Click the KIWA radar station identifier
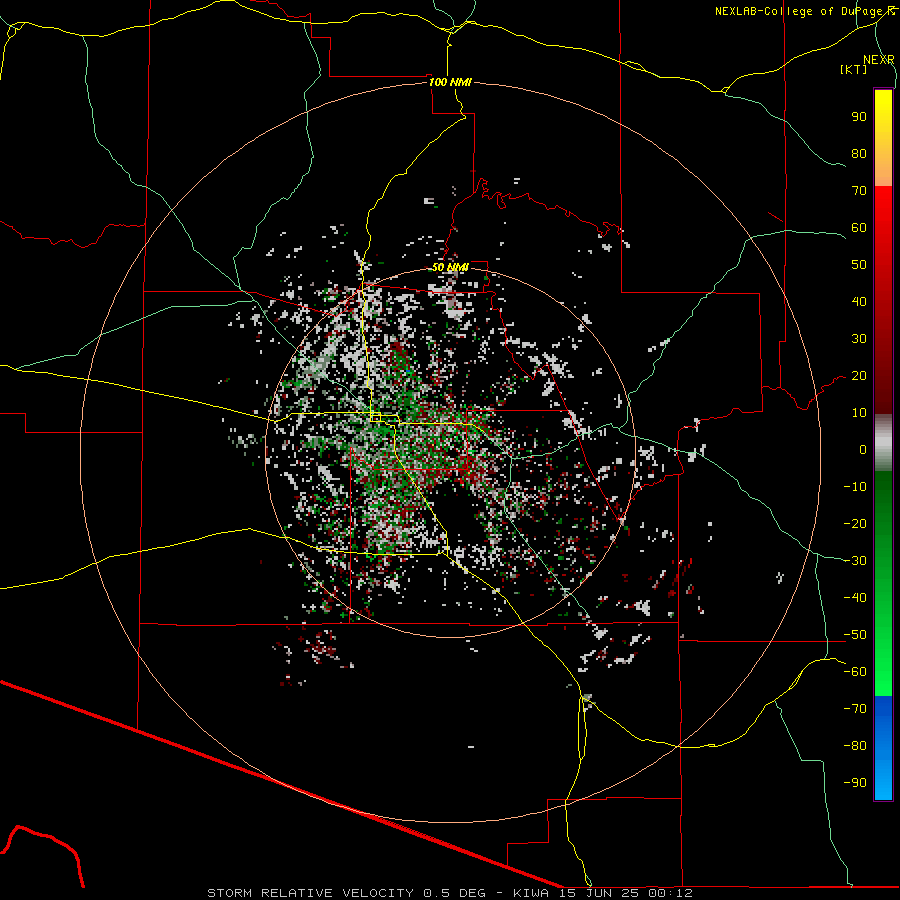 [x=531, y=893]
